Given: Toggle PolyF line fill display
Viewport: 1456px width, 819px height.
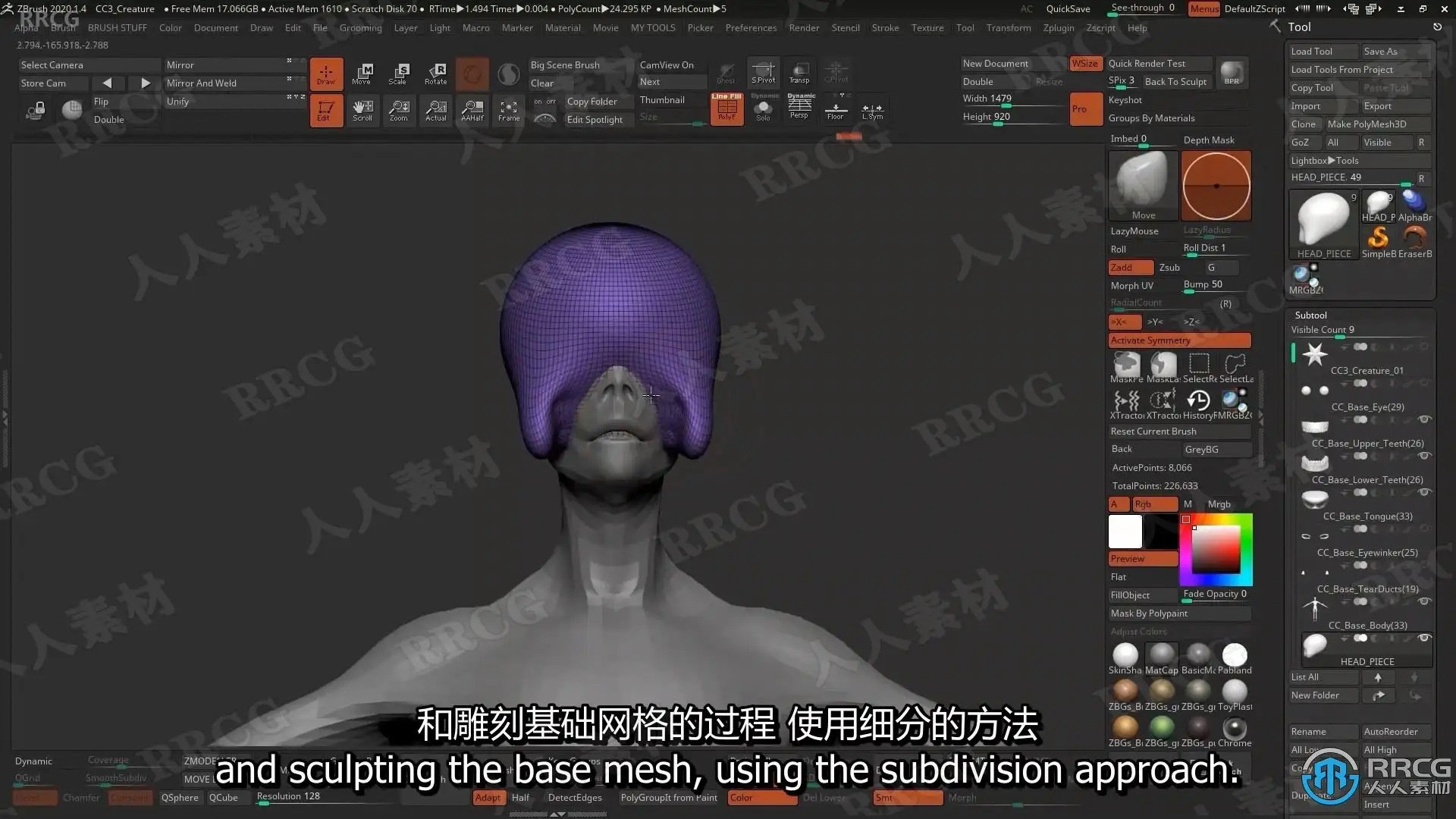Looking at the screenshot, I should (726, 108).
